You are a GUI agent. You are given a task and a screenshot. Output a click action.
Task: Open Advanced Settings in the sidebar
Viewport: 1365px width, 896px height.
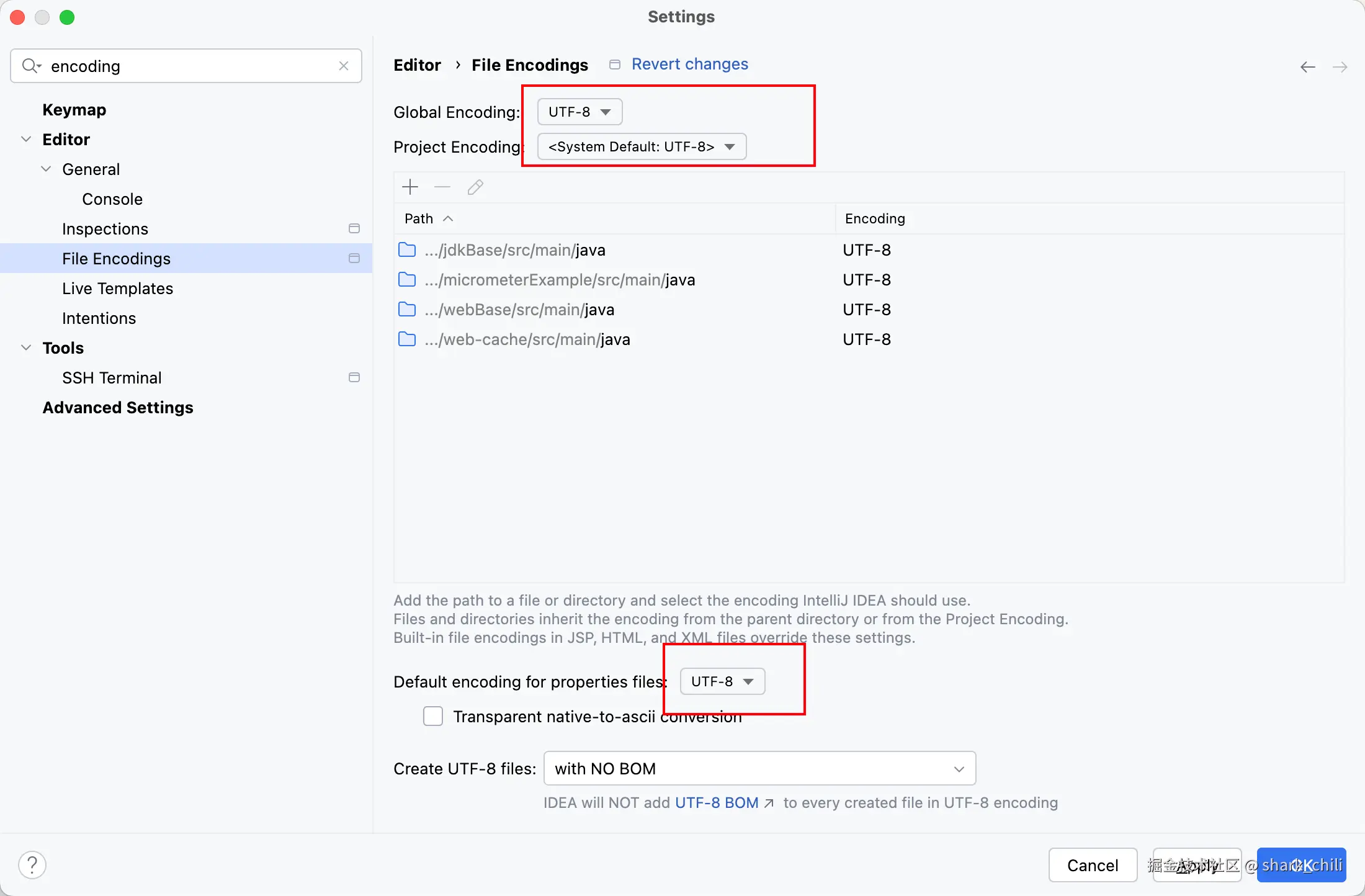point(118,408)
